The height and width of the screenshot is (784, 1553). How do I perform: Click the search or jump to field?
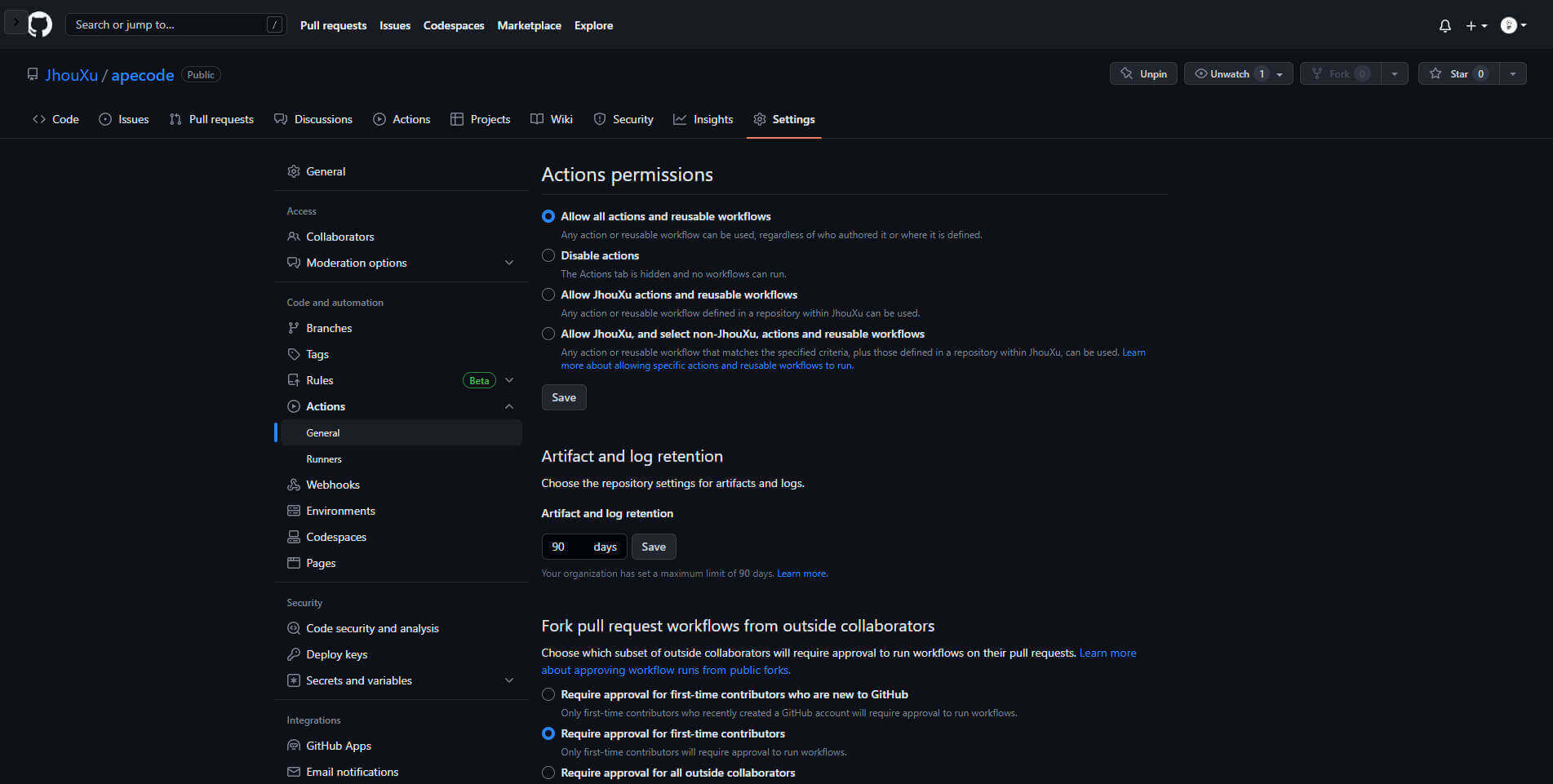click(x=175, y=24)
